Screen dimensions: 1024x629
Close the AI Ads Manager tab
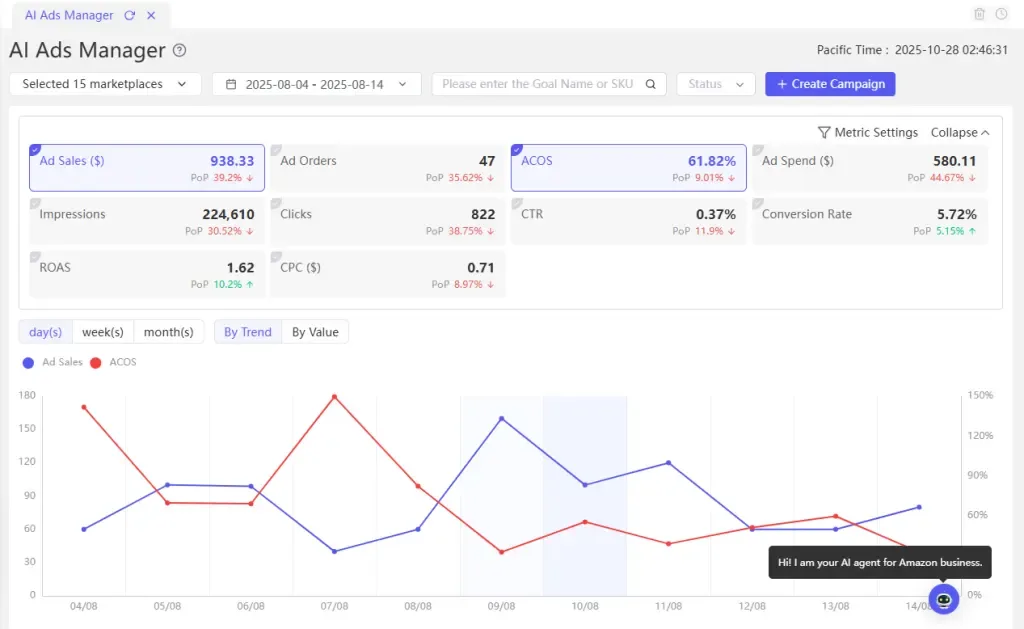click(x=151, y=15)
